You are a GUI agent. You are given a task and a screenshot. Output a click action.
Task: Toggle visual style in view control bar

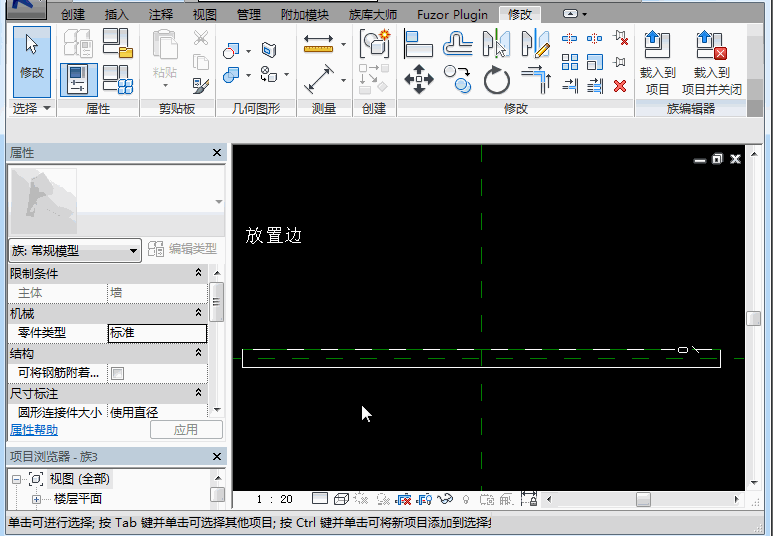341,499
